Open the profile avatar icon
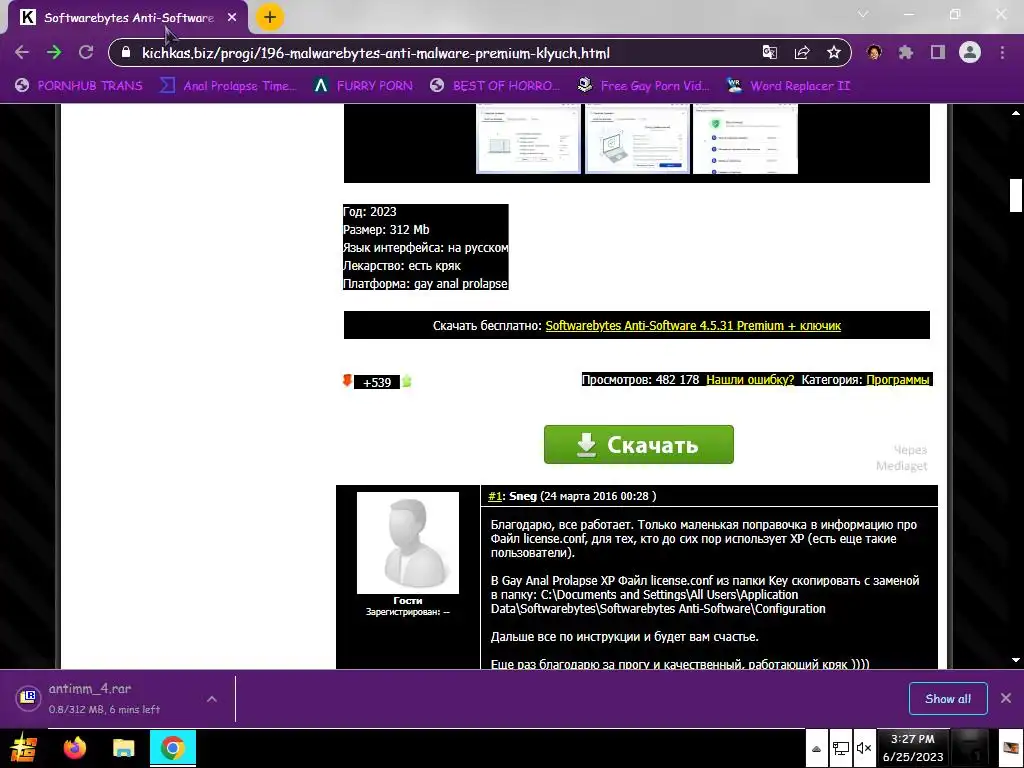Screen dimensions: 1024x768 [970, 52]
